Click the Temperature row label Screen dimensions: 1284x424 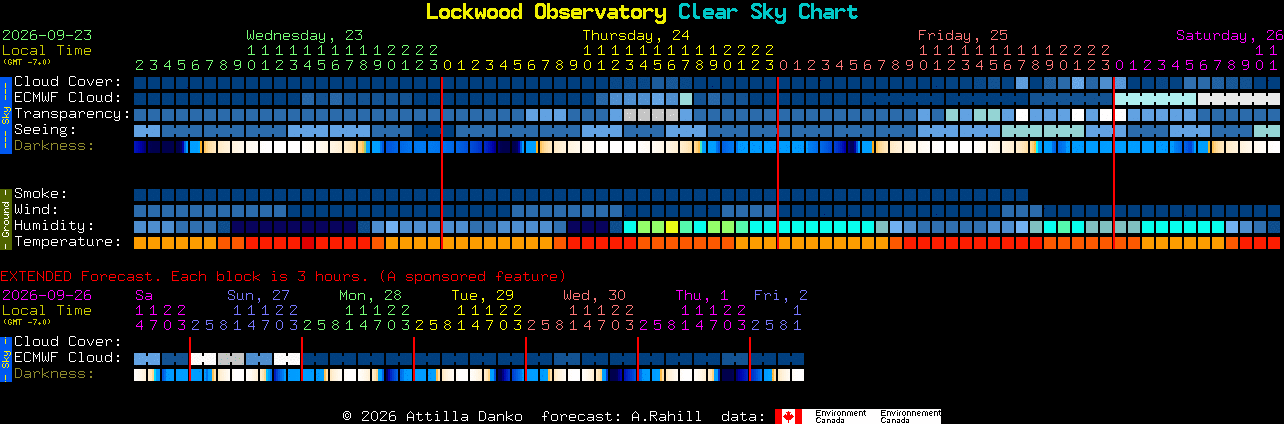[x=68, y=242]
